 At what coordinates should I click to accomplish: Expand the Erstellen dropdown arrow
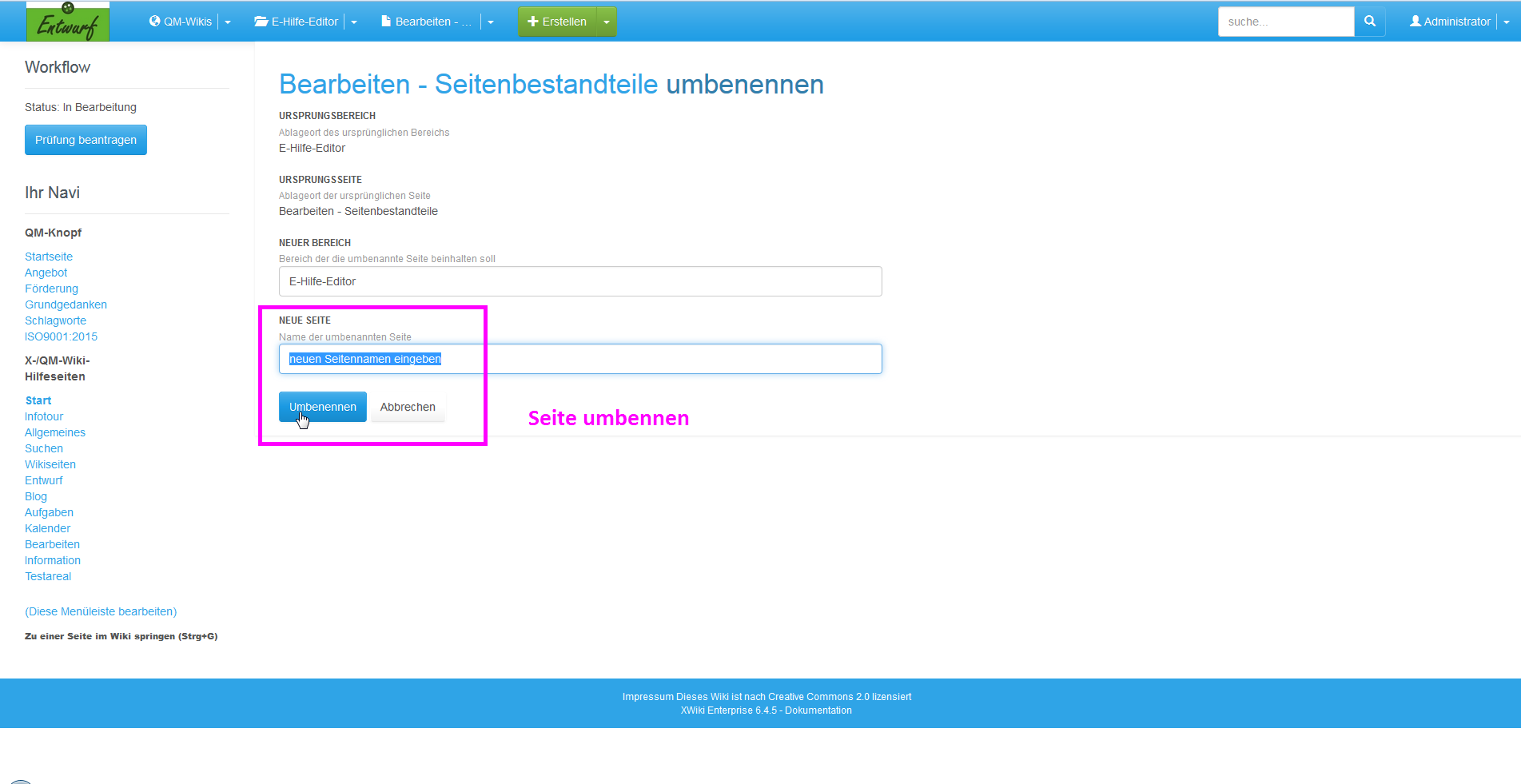[607, 22]
